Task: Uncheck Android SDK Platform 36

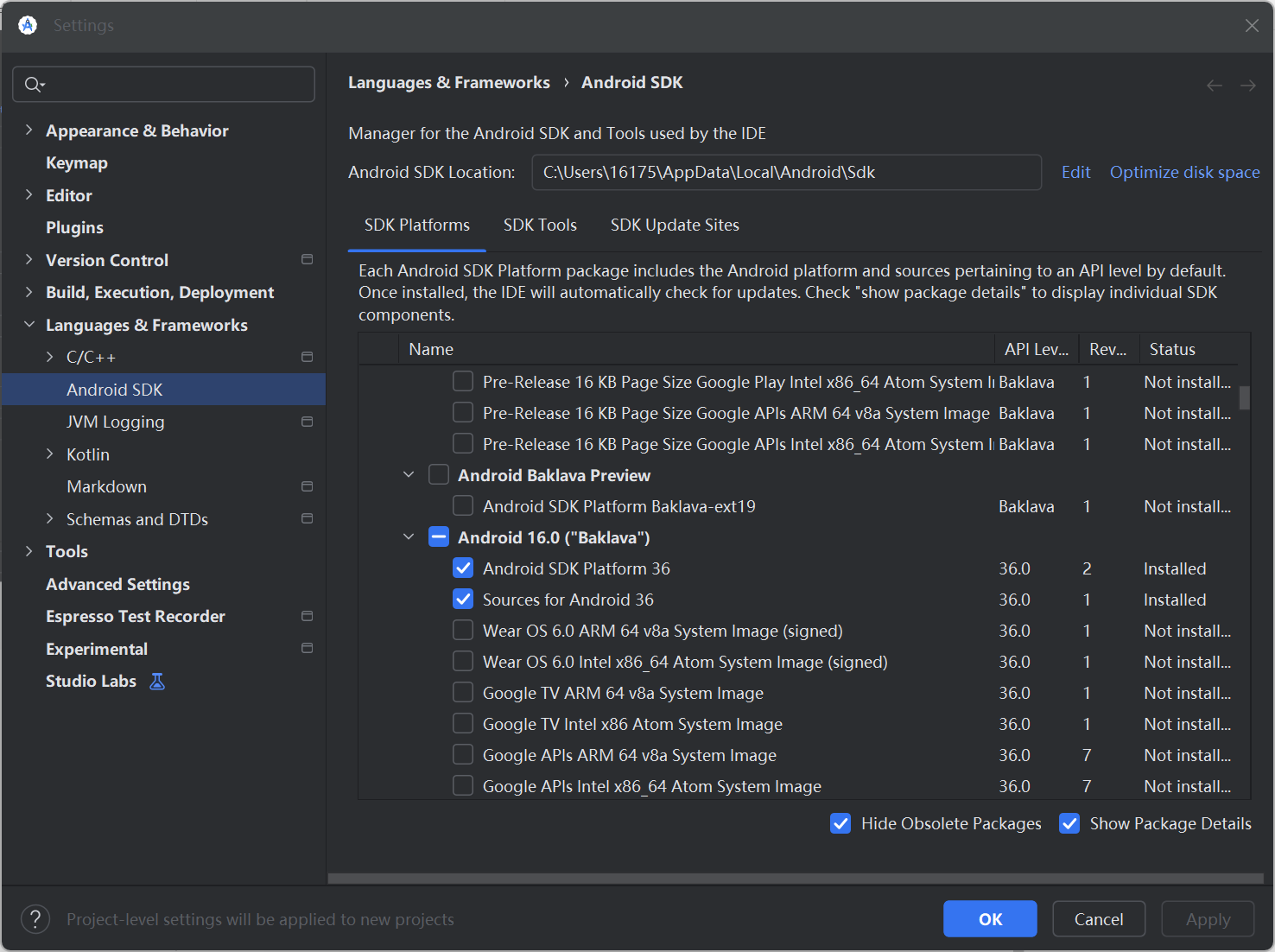Action: coord(463,568)
